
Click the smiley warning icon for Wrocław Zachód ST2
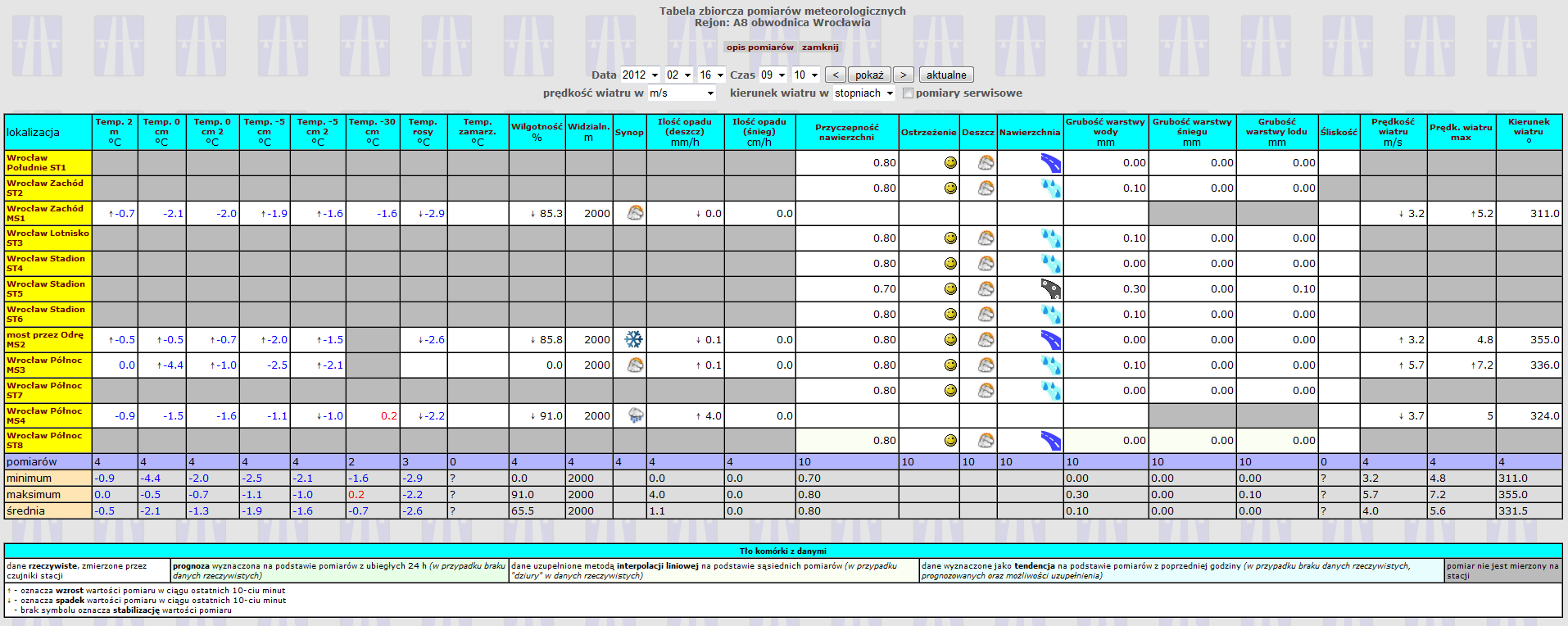pos(950,188)
